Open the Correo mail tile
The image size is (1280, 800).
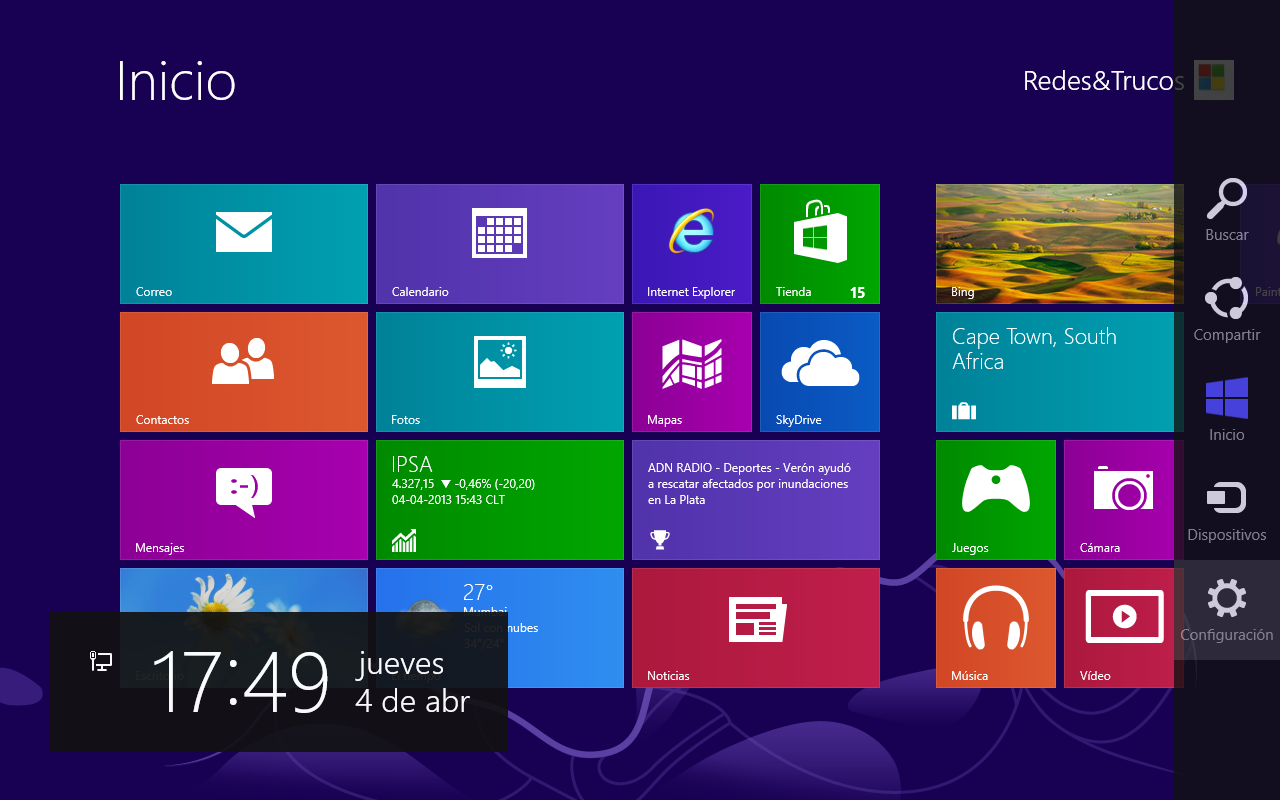coord(244,244)
